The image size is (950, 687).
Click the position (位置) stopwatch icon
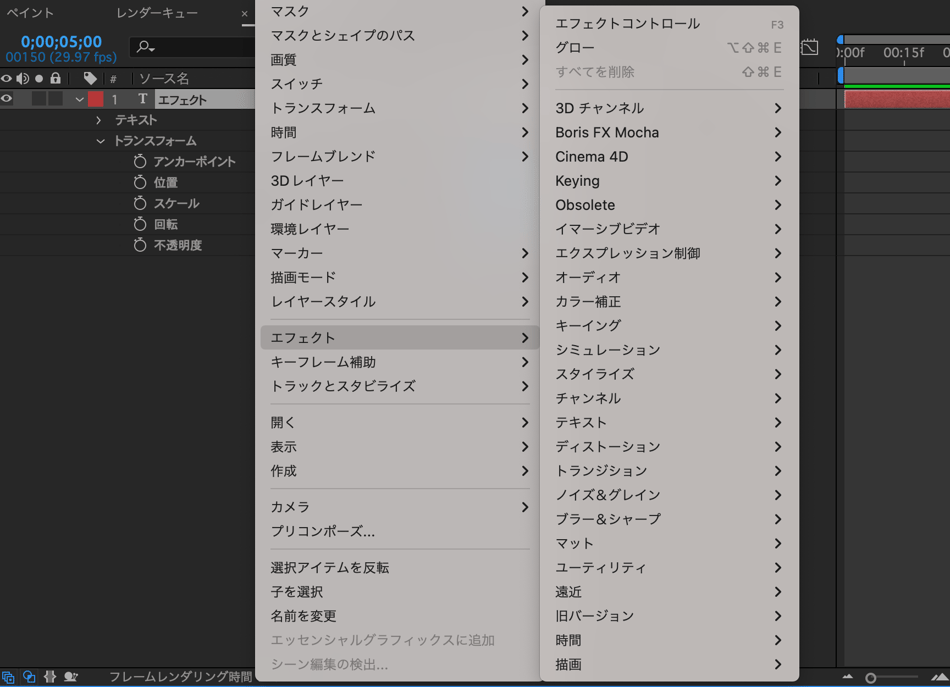[x=140, y=183]
